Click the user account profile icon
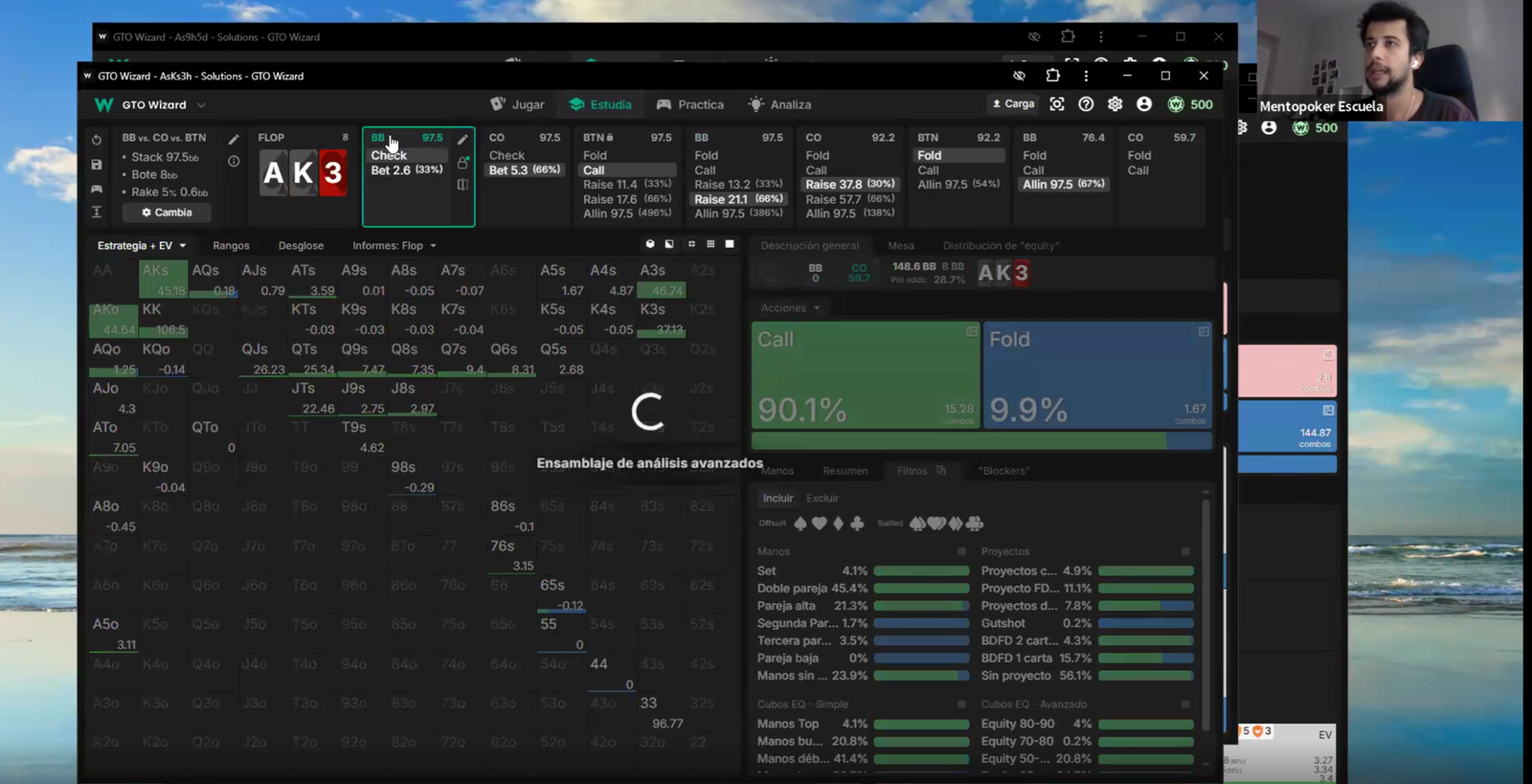 pos(1144,104)
